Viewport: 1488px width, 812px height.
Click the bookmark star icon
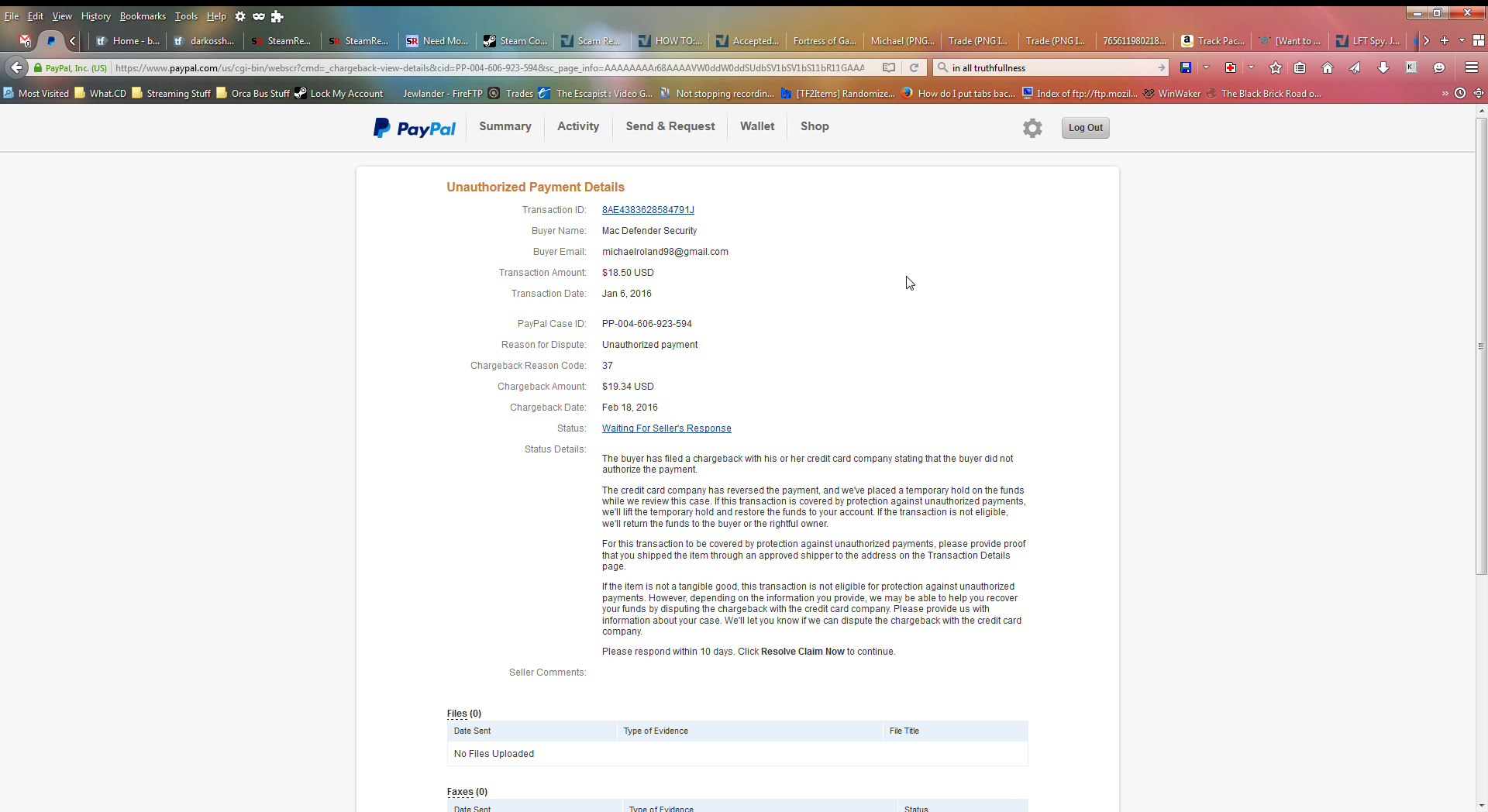[1275, 68]
